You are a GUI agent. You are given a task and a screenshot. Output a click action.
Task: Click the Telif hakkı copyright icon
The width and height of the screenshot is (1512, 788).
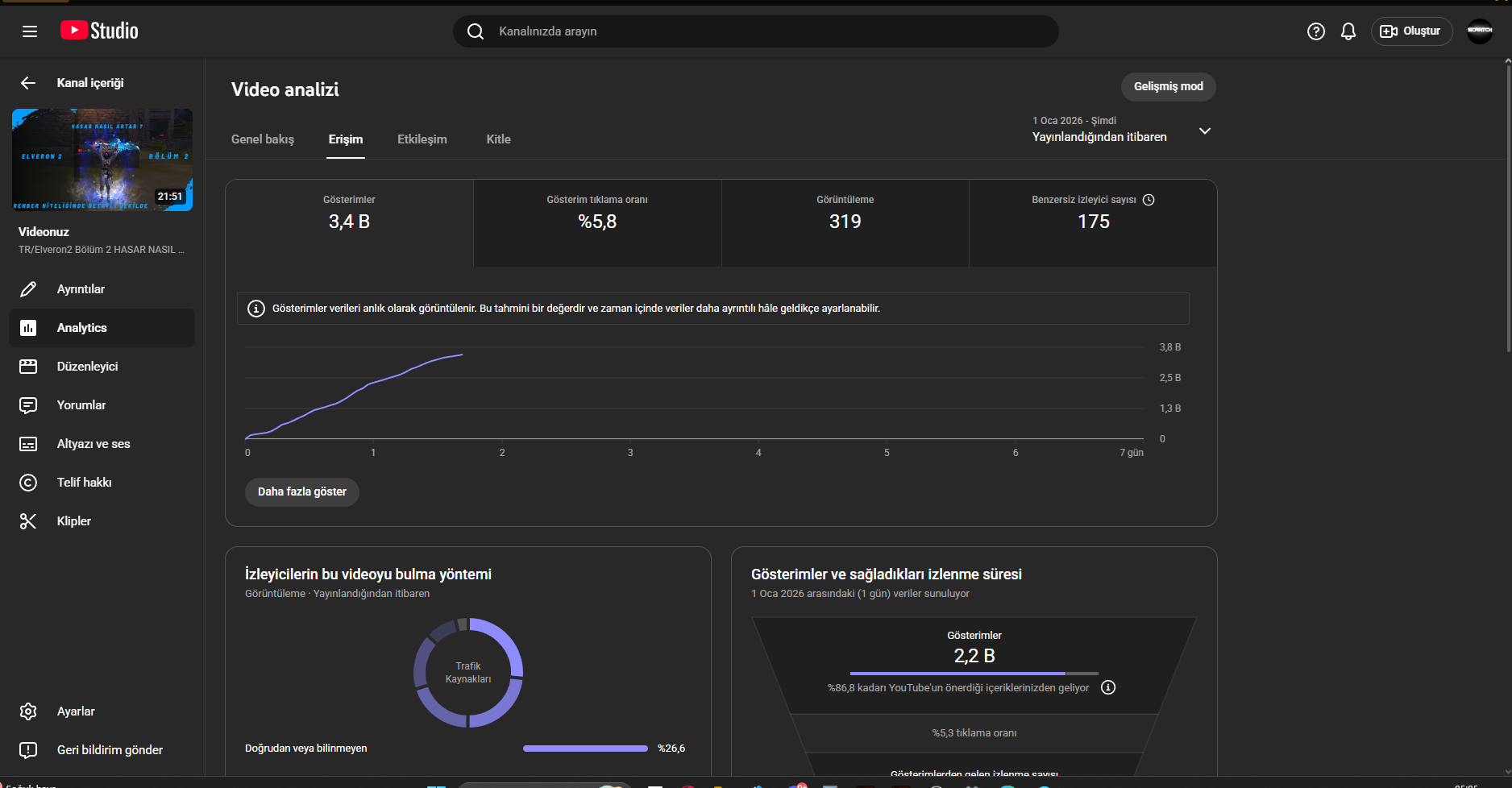(28, 483)
